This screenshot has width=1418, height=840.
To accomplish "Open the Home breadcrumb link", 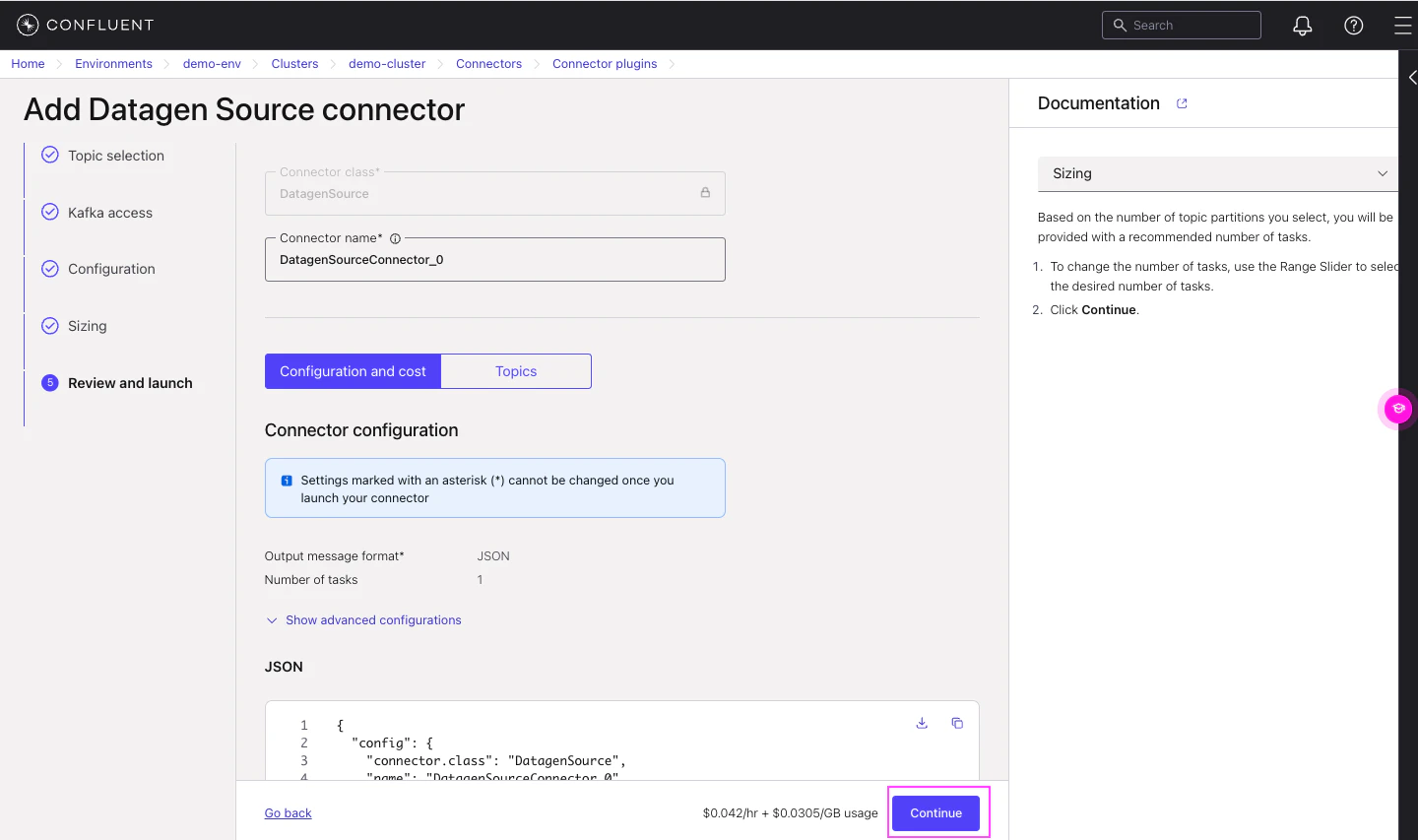I will point(28,64).
